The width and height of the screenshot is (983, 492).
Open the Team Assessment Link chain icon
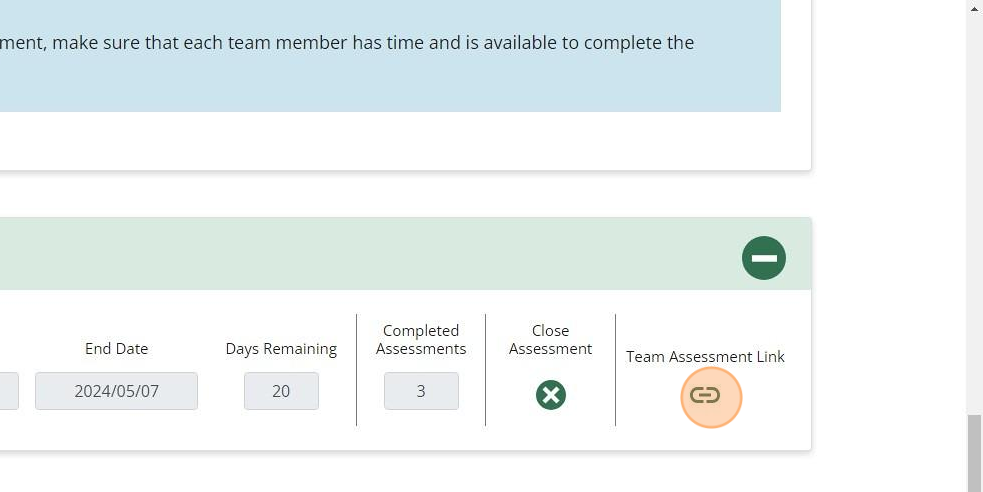tap(705, 395)
